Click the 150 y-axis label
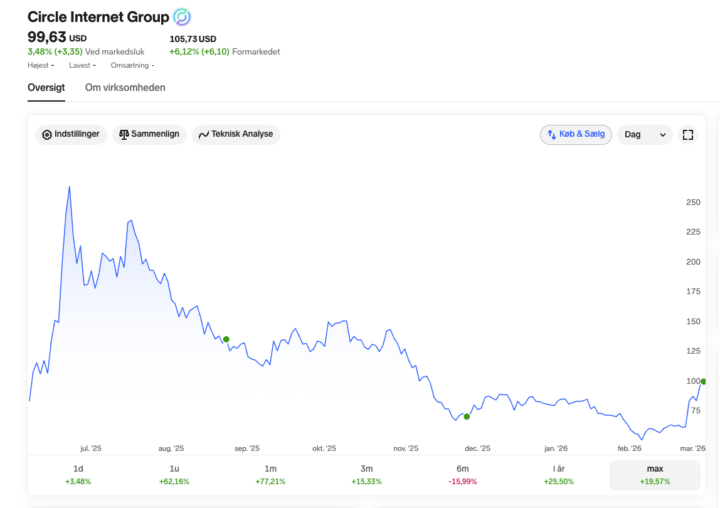Screen dimensions: 720x508 click(x=693, y=321)
